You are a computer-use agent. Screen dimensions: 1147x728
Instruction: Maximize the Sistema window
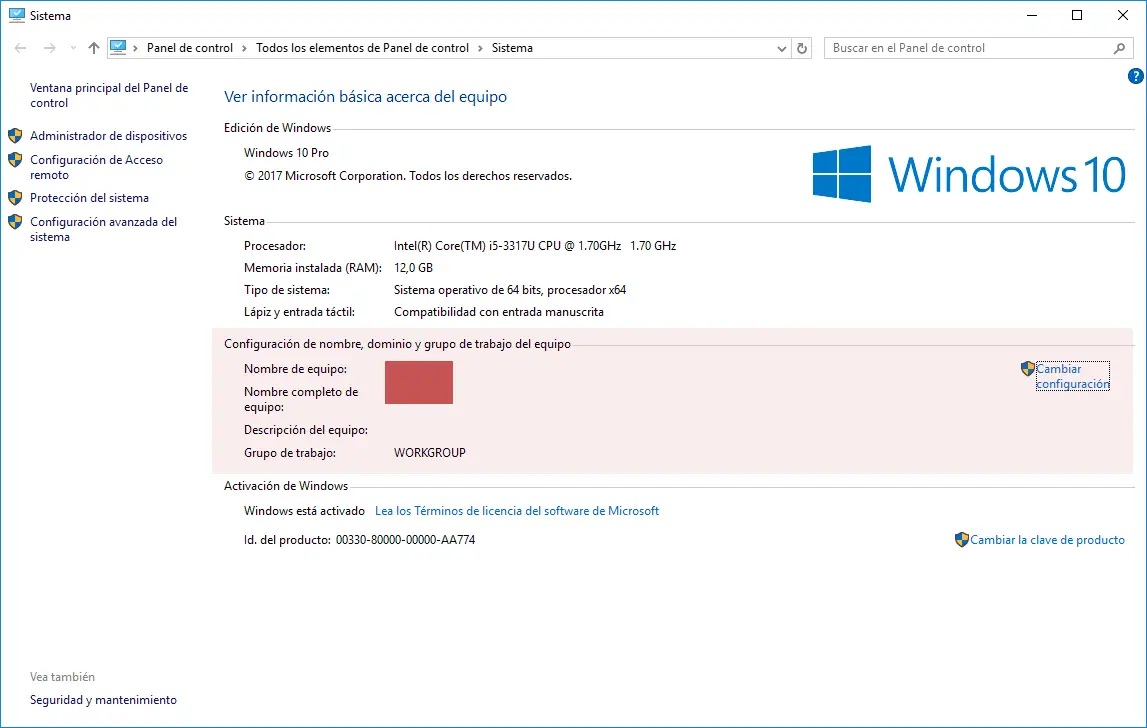(x=1077, y=15)
